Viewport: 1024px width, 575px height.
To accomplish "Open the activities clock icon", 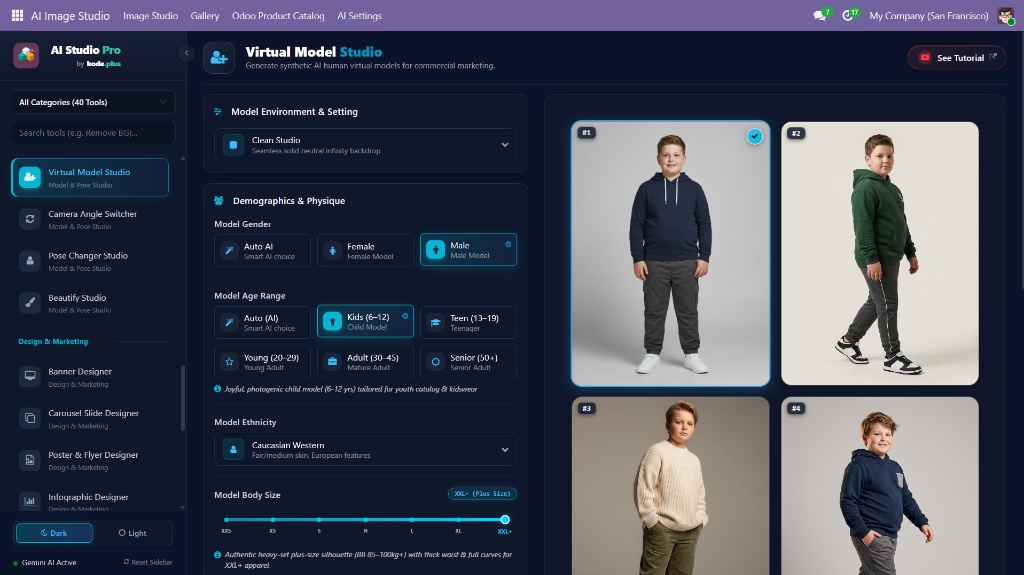I will tap(848, 15).
